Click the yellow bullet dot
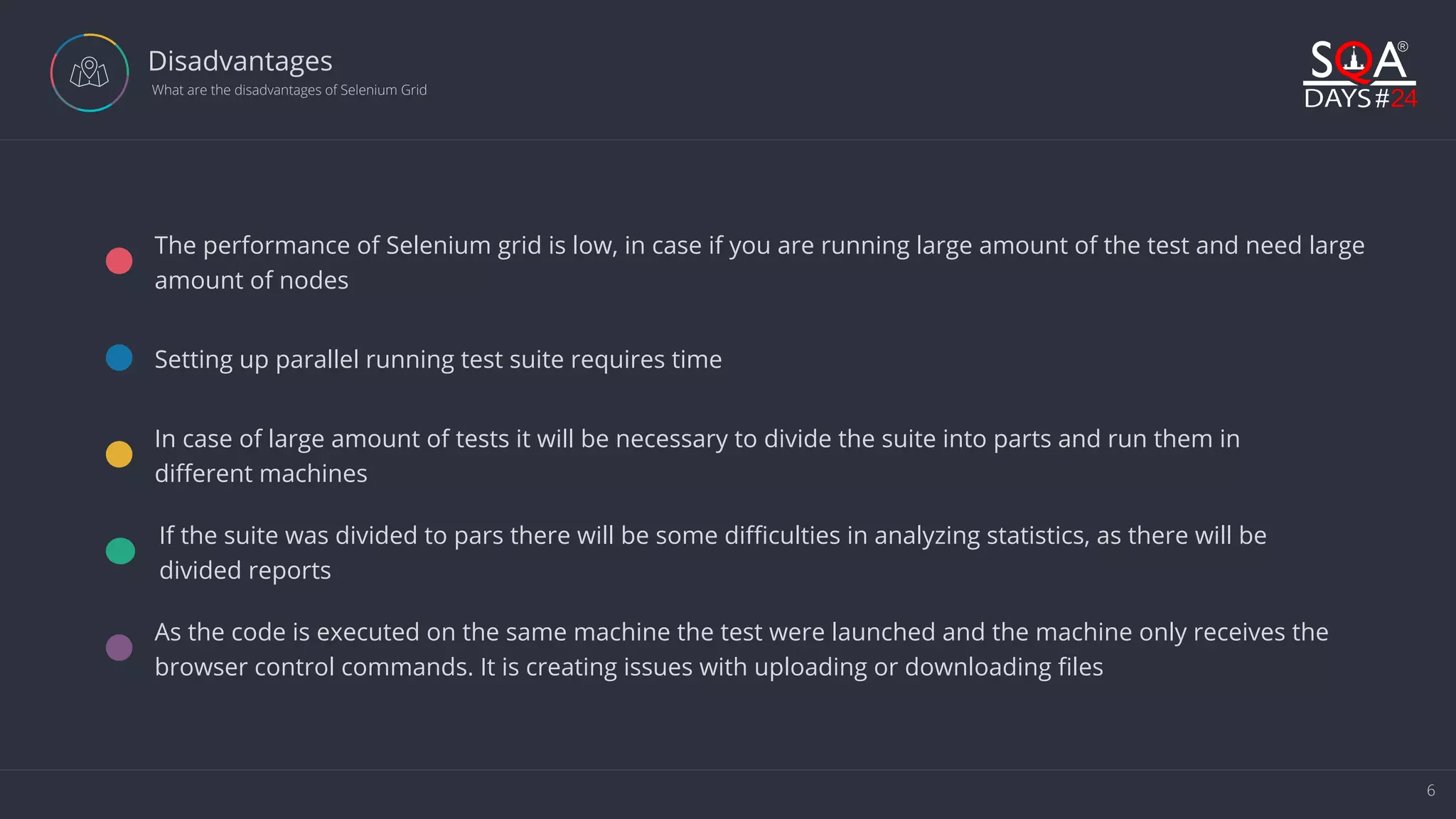The height and width of the screenshot is (819, 1456). point(119,454)
